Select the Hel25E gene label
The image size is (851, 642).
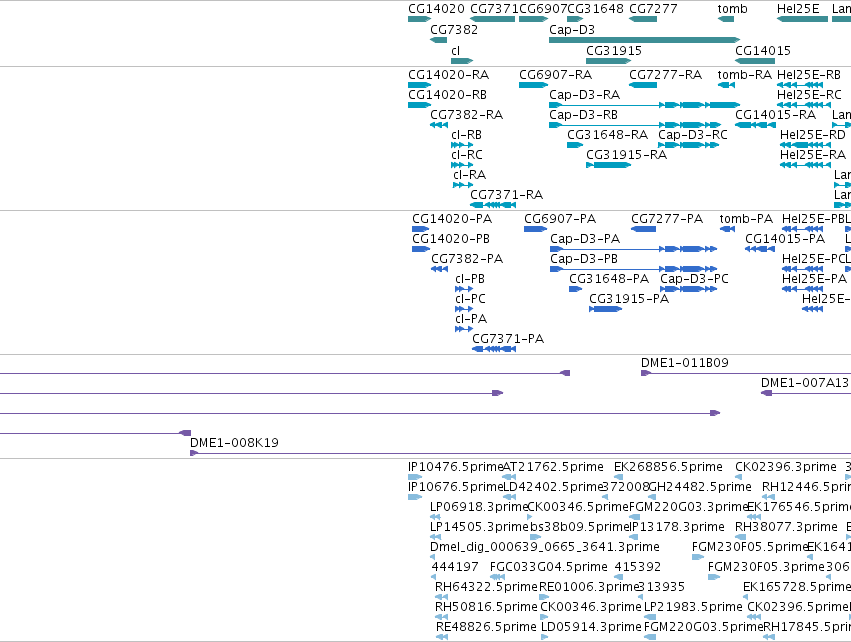[798, 9]
